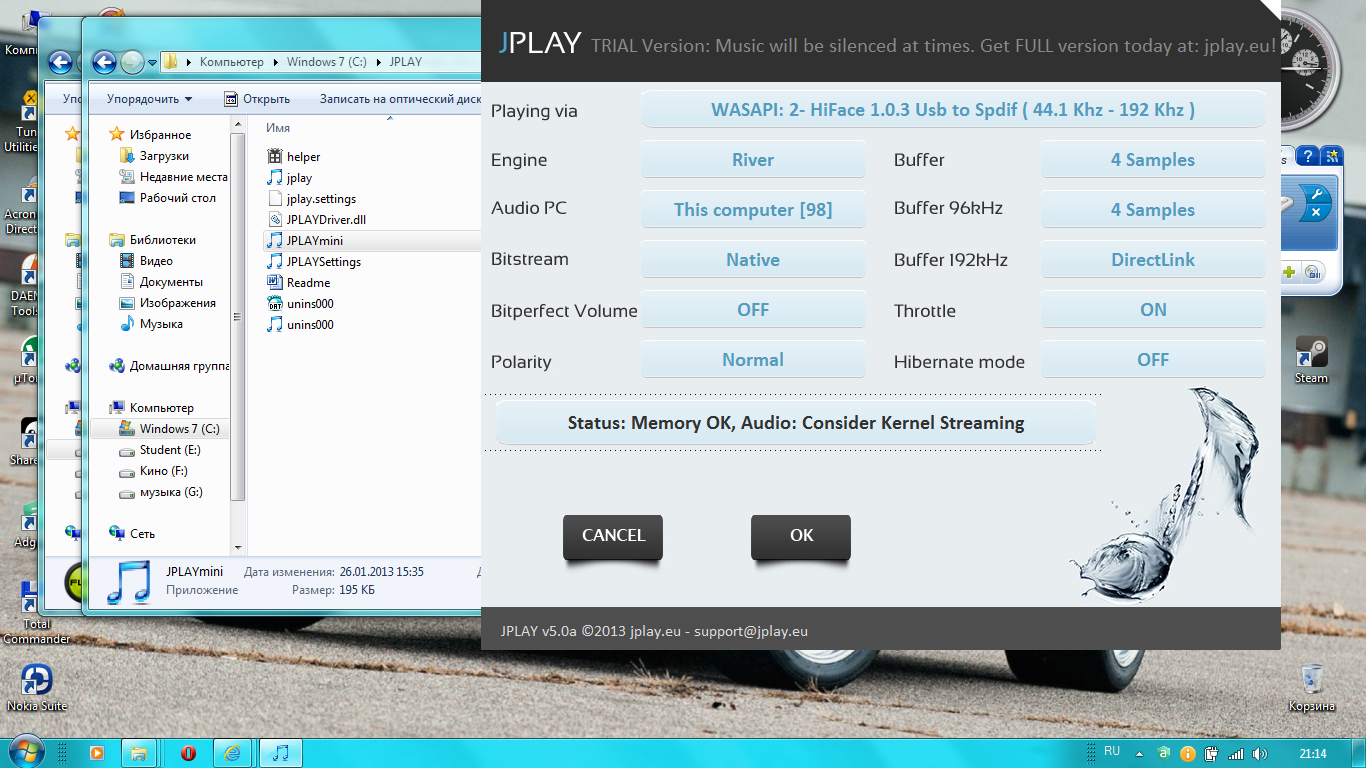The height and width of the screenshot is (768, 1366).
Task: Switch Polarity from Normal
Action: pyautogui.click(x=753, y=360)
